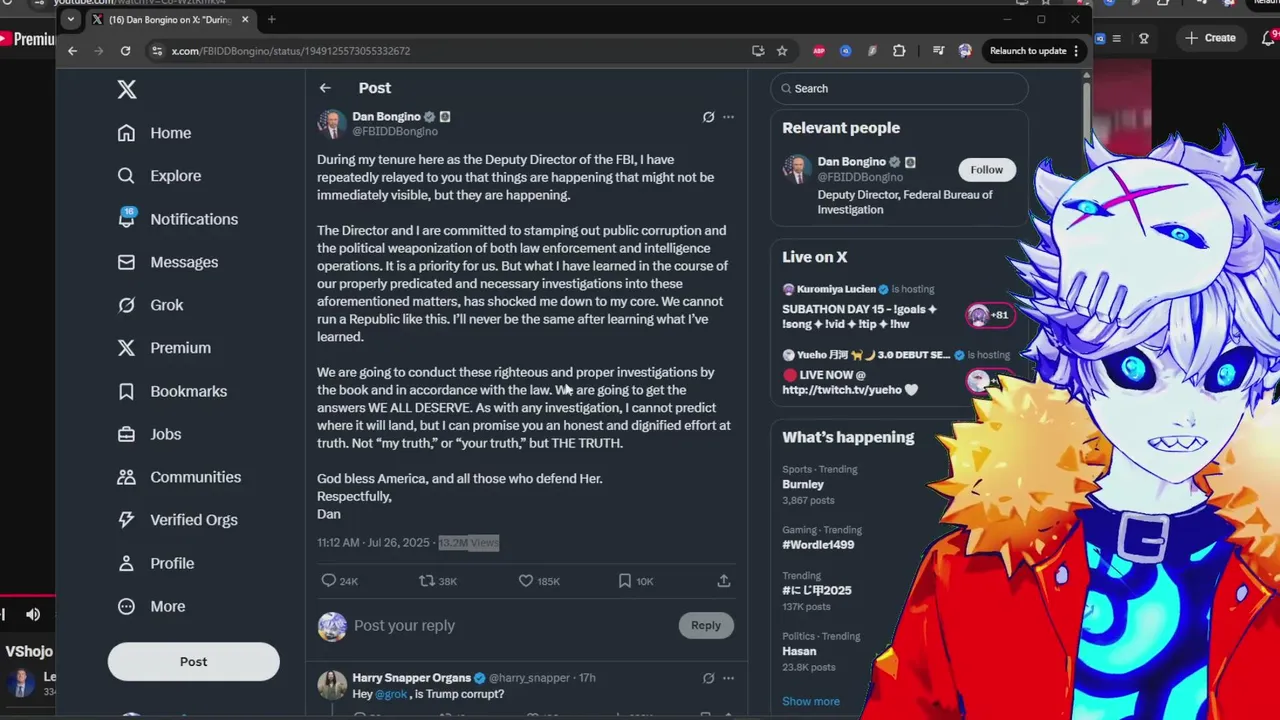Mute YouTube video with the speaker icon

pos(33,615)
